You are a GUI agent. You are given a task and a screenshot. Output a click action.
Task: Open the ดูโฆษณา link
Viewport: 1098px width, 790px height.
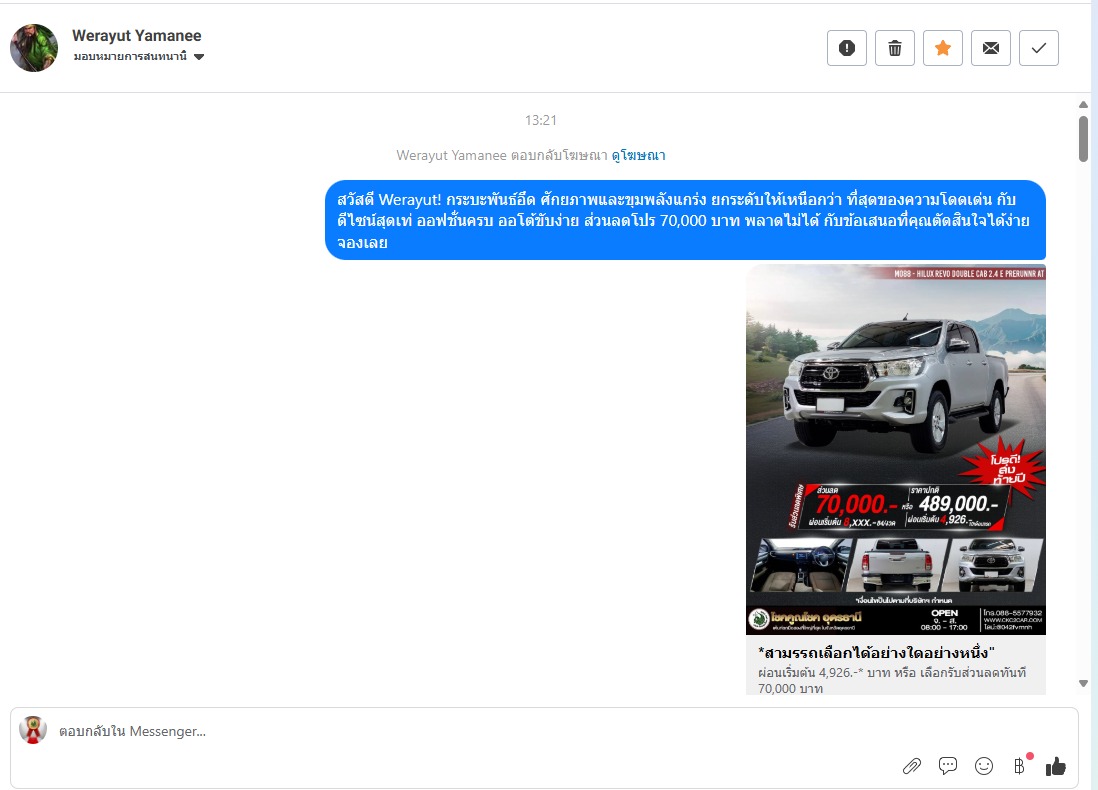click(x=638, y=155)
